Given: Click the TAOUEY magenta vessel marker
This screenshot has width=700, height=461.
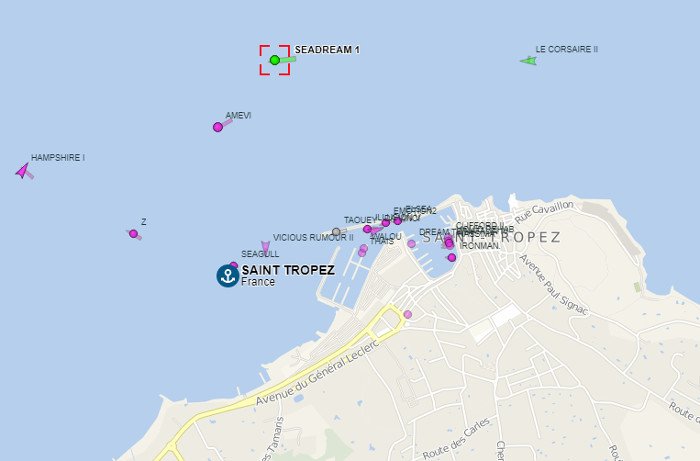Looking at the screenshot, I should click(367, 229).
